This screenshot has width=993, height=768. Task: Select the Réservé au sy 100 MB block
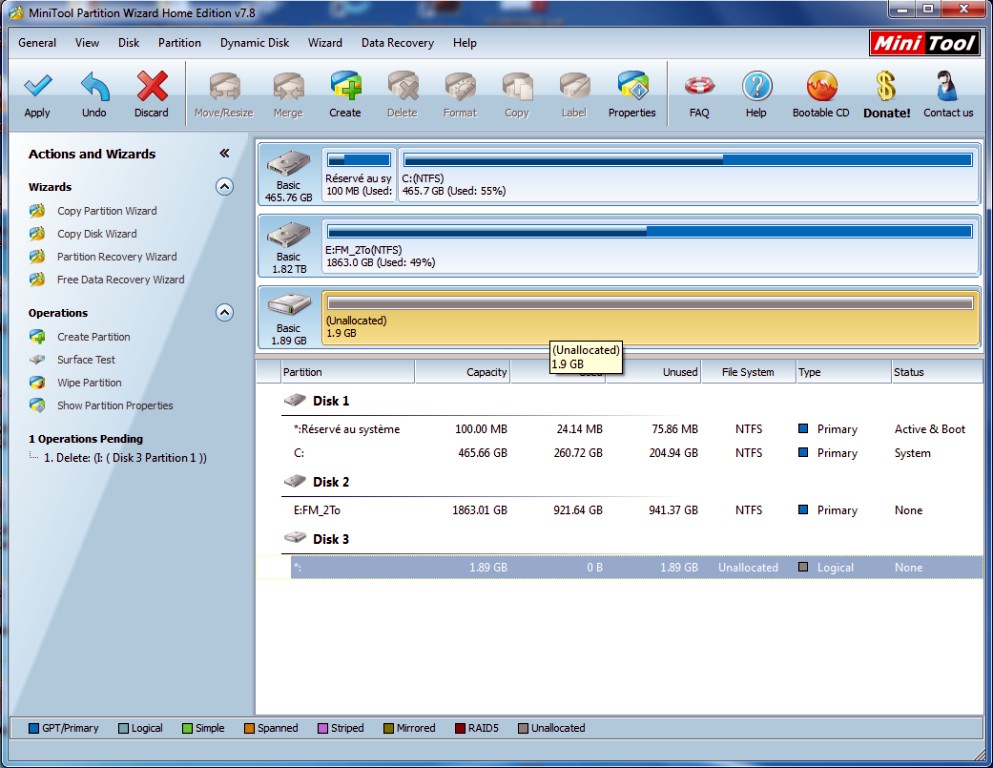pos(359,175)
